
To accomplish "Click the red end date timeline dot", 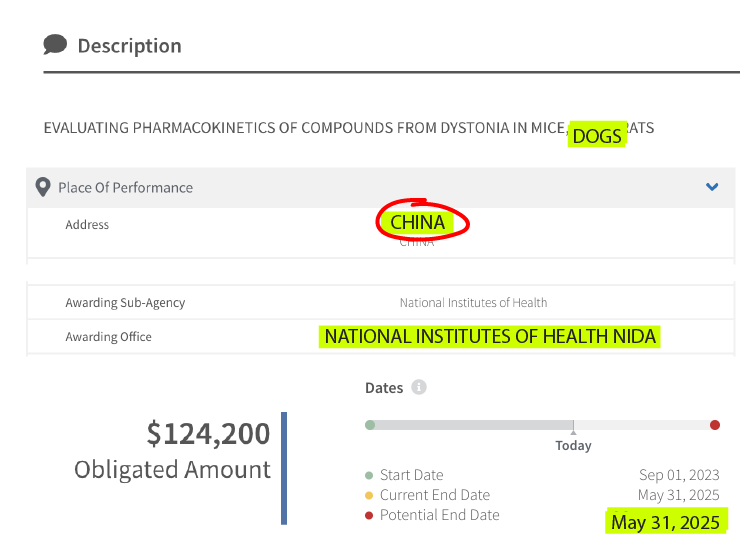I will coord(715,425).
